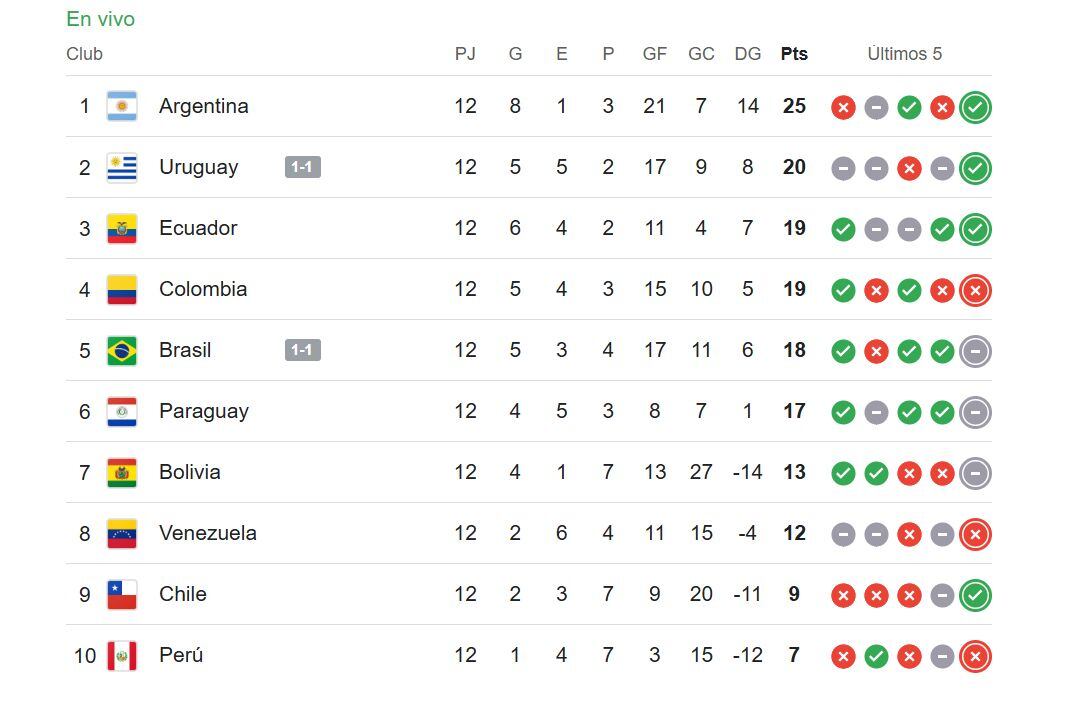
Task: Click the Venezuela flag icon
Action: (122, 533)
